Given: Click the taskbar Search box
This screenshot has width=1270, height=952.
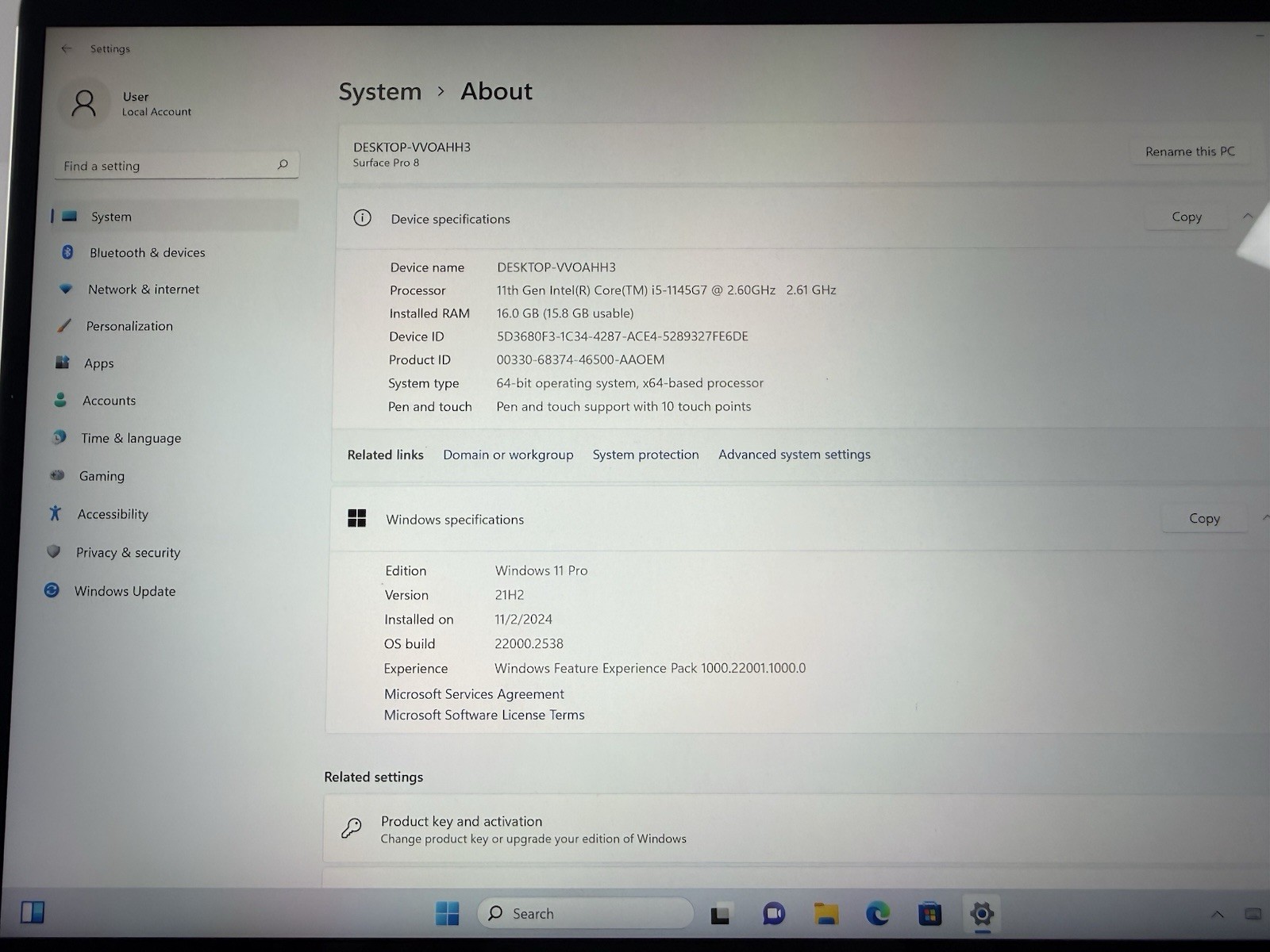Looking at the screenshot, I should [586, 913].
